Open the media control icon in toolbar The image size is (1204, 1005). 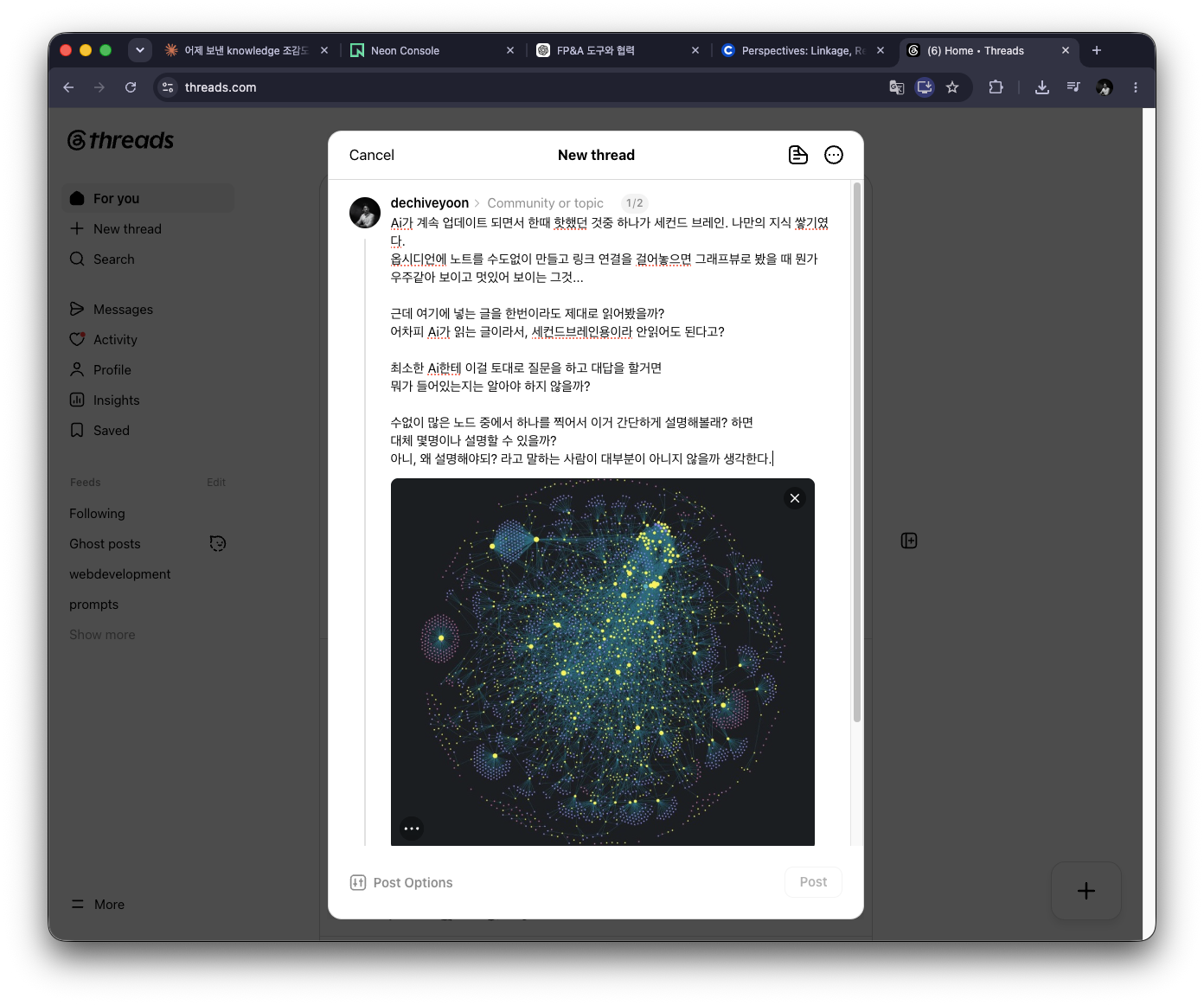1073,87
